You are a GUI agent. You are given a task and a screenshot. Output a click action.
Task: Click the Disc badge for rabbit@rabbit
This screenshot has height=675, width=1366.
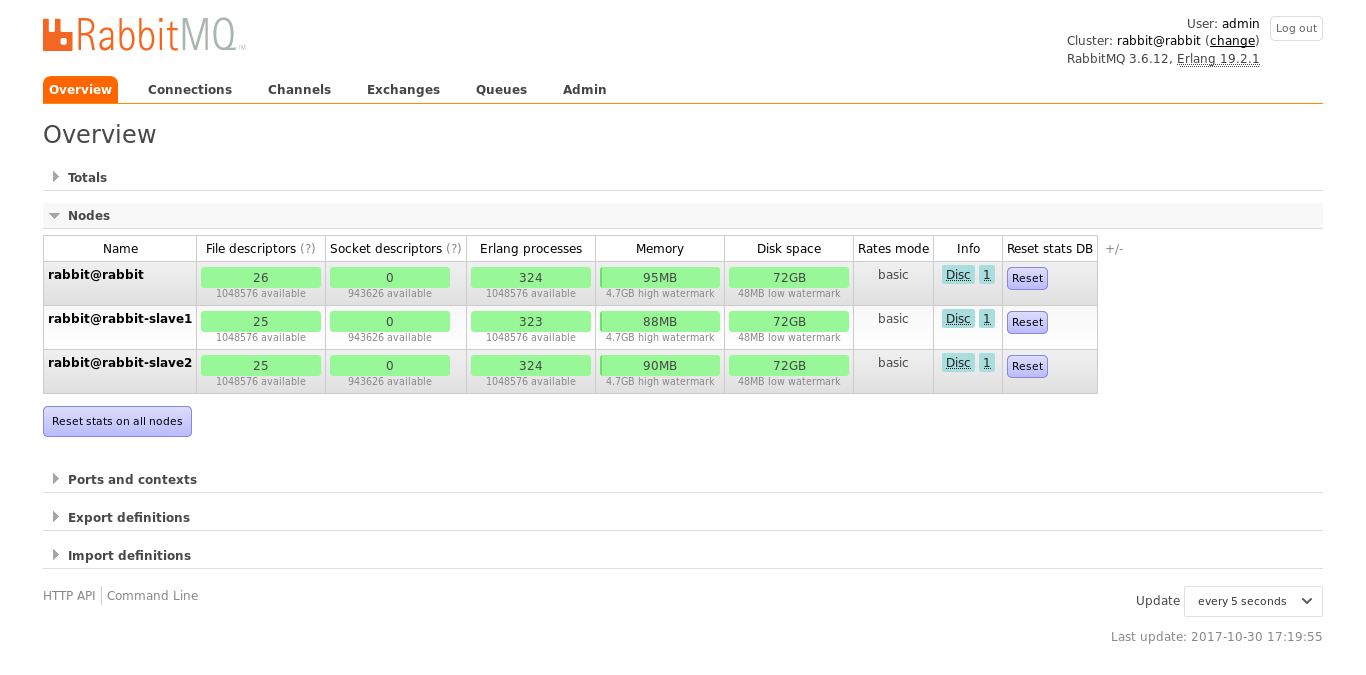click(958, 275)
